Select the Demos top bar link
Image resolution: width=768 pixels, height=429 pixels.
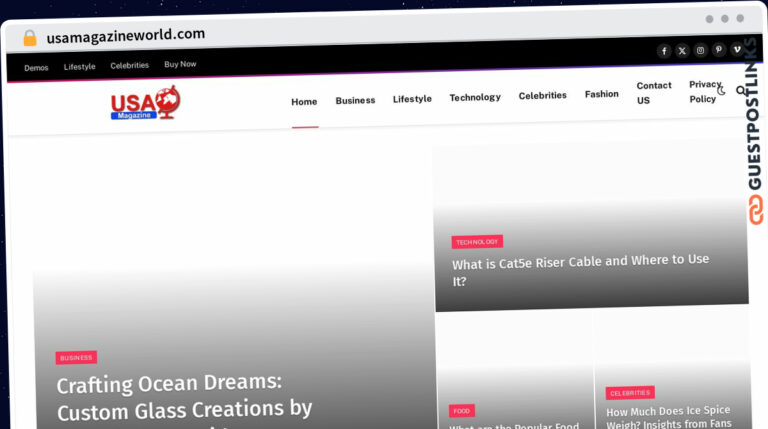pos(36,68)
